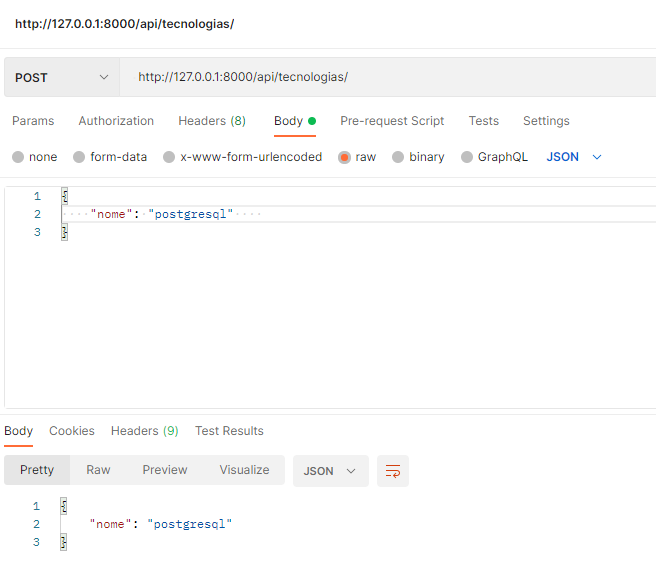Select the binary body option
656x572 pixels.
point(398,157)
